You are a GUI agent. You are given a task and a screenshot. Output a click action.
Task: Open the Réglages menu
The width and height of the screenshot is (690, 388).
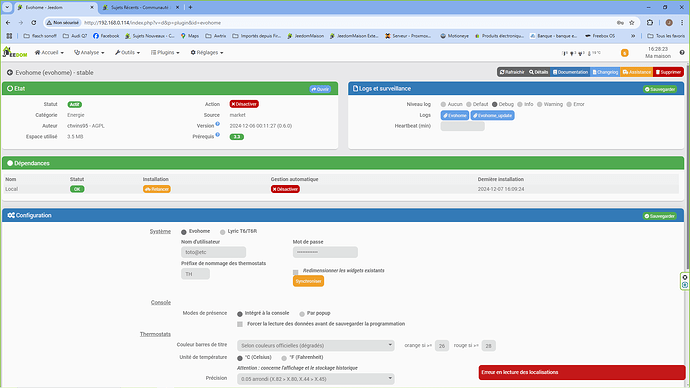[207, 52]
